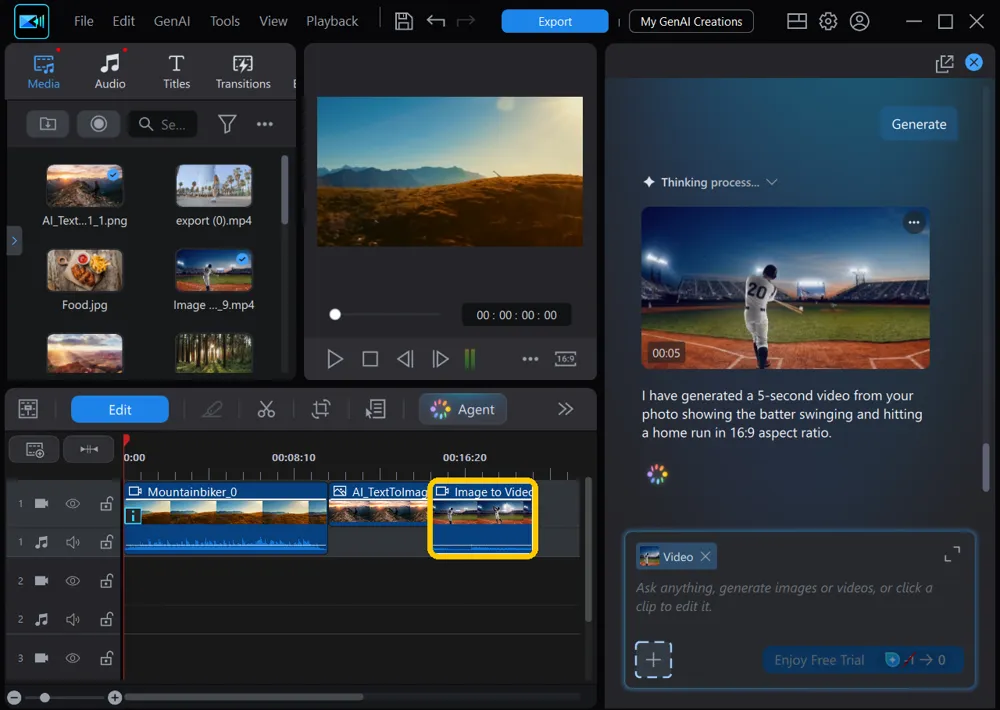Viewport: 1000px width, 710px height.
Task: Open the View menu
Action: pyautogui.click(x=273, y=21)
